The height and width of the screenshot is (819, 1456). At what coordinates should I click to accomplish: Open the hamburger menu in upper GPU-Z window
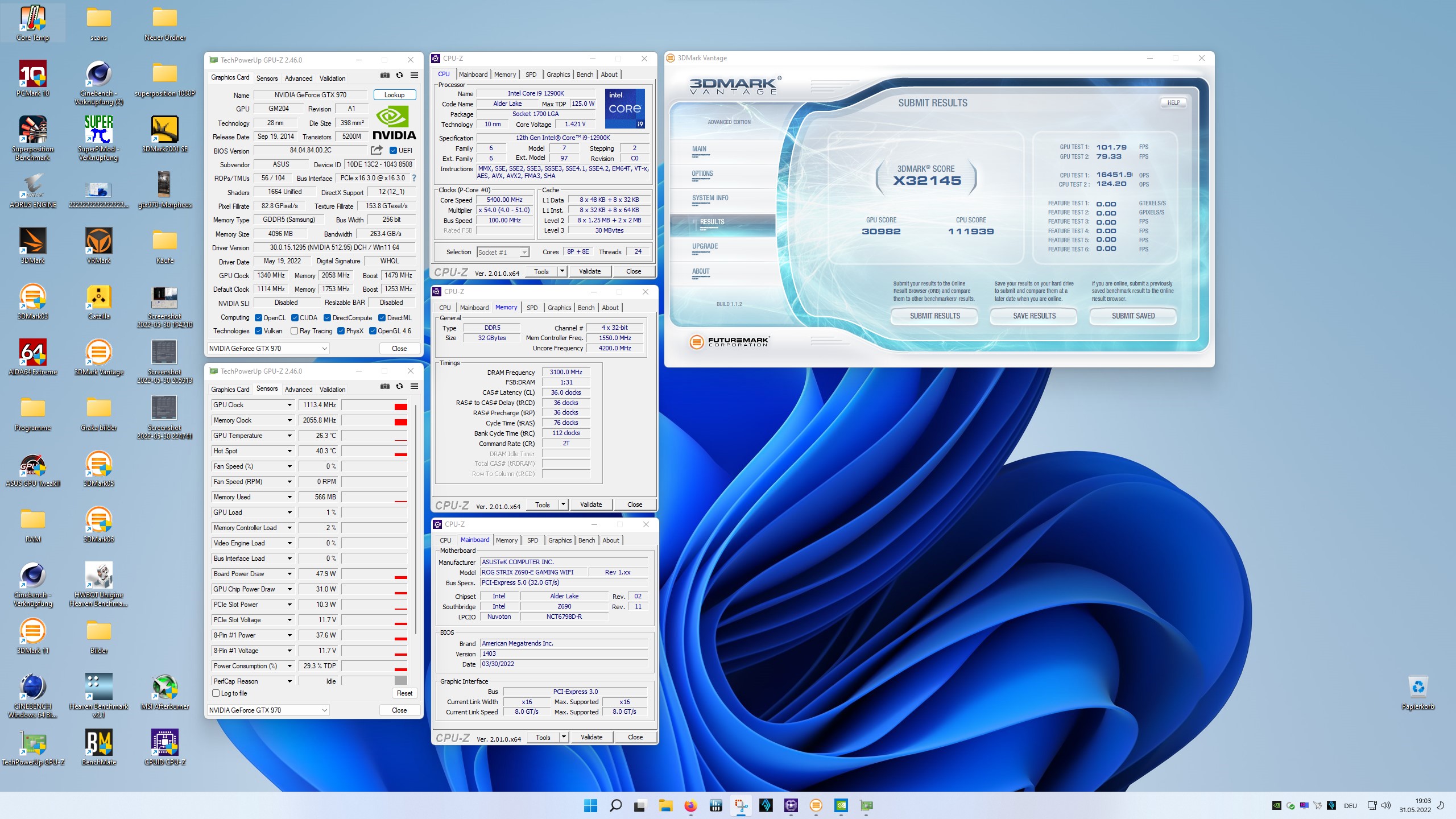[415, 75]
